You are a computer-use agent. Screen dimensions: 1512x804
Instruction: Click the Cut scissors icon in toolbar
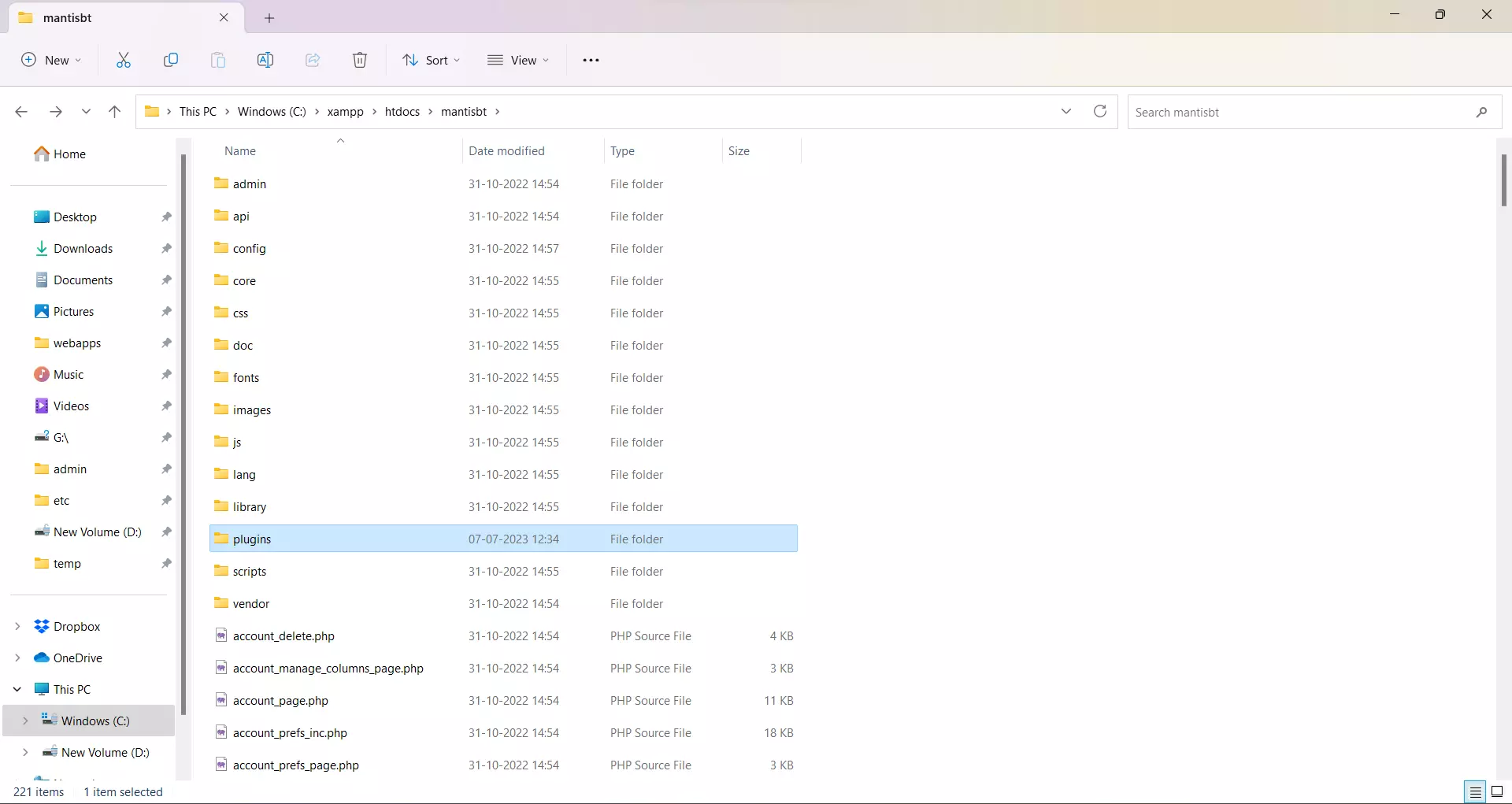[124, 60]
